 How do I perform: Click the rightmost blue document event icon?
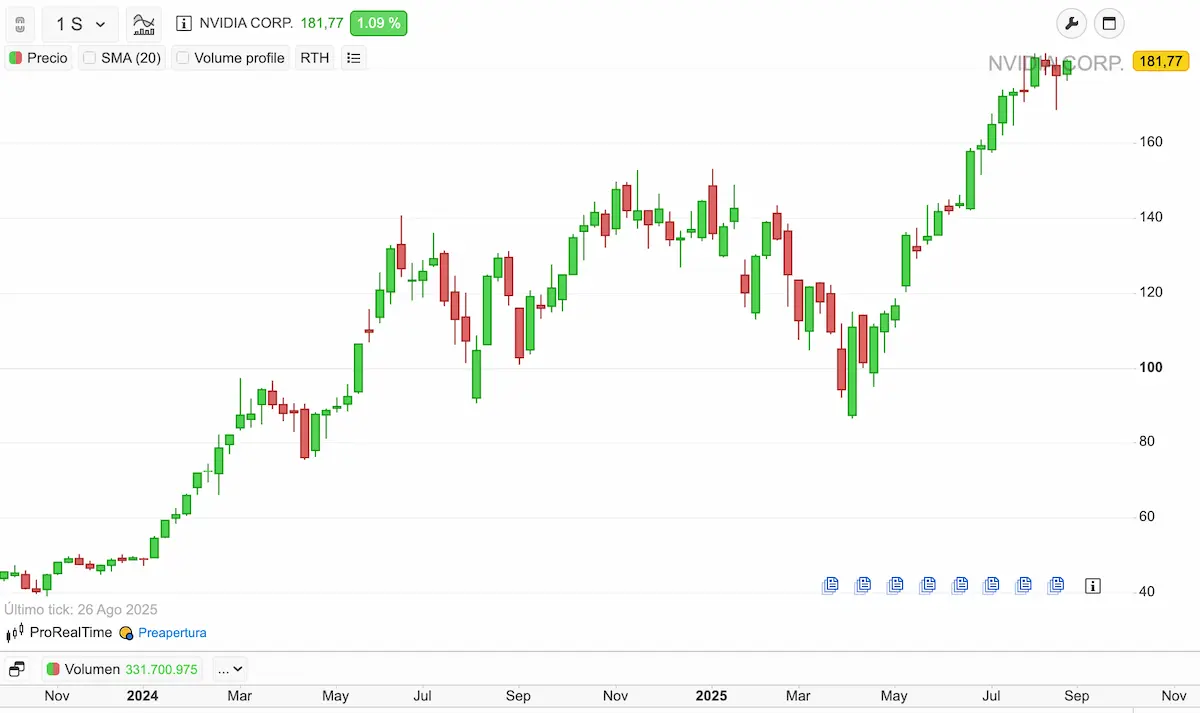point(1055,585)
